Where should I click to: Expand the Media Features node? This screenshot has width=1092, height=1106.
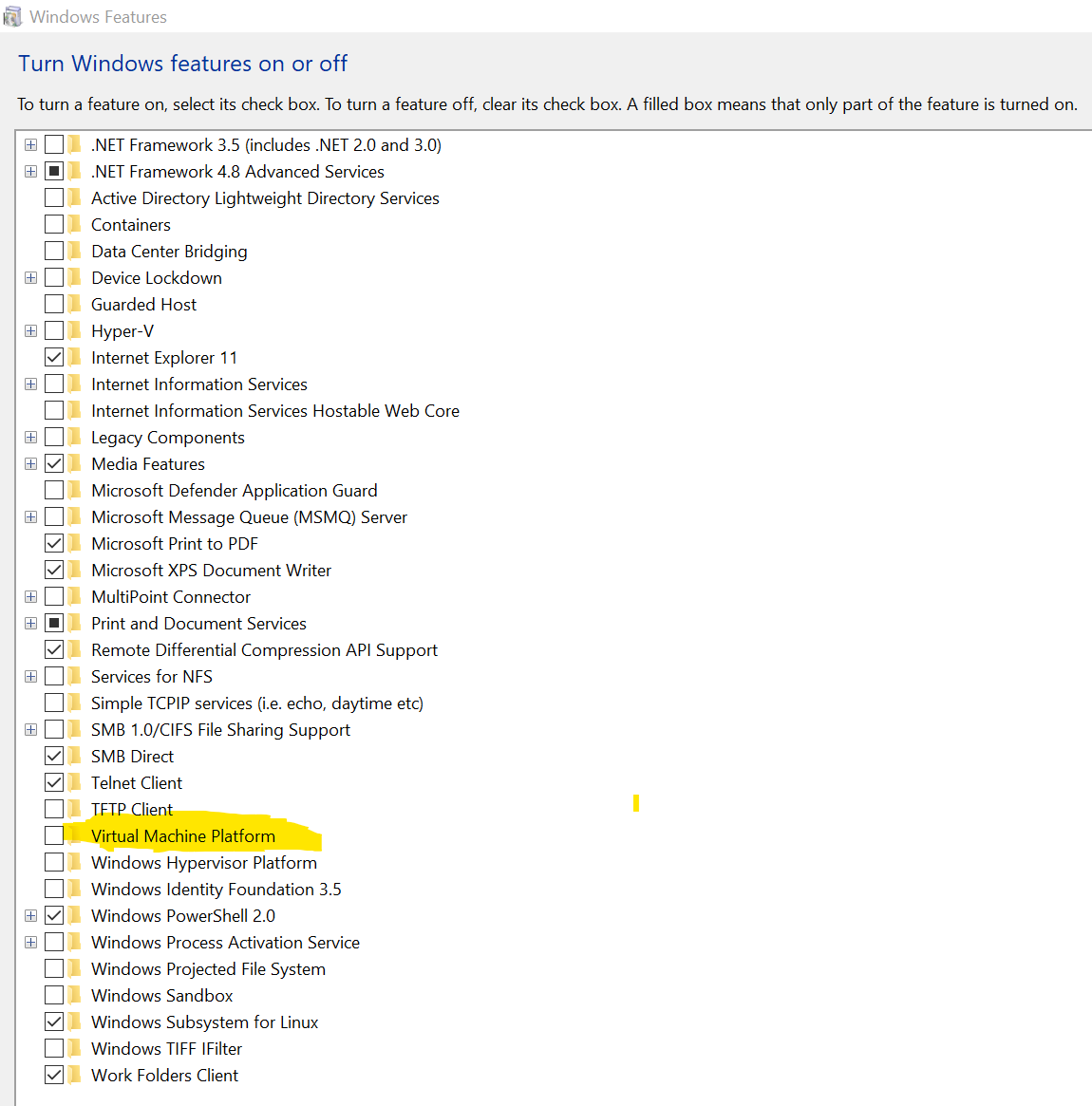click(31, 463)
